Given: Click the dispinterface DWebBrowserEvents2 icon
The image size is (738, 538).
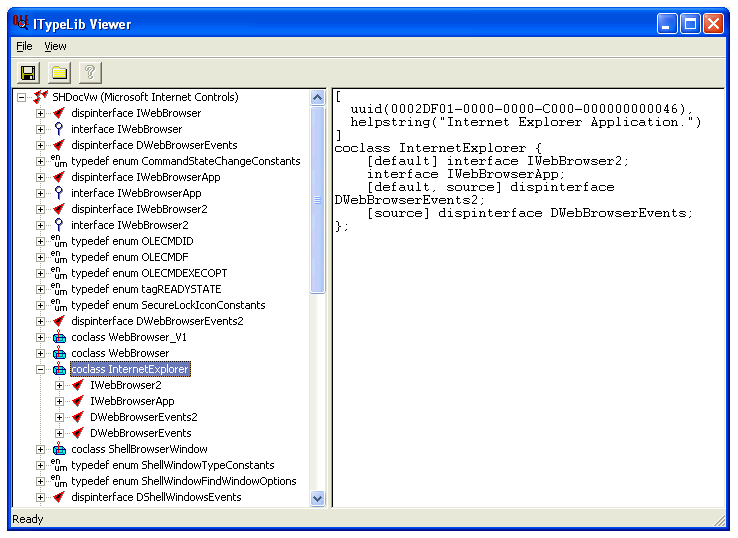Looking at the screenshot, I should click(59, 321).
